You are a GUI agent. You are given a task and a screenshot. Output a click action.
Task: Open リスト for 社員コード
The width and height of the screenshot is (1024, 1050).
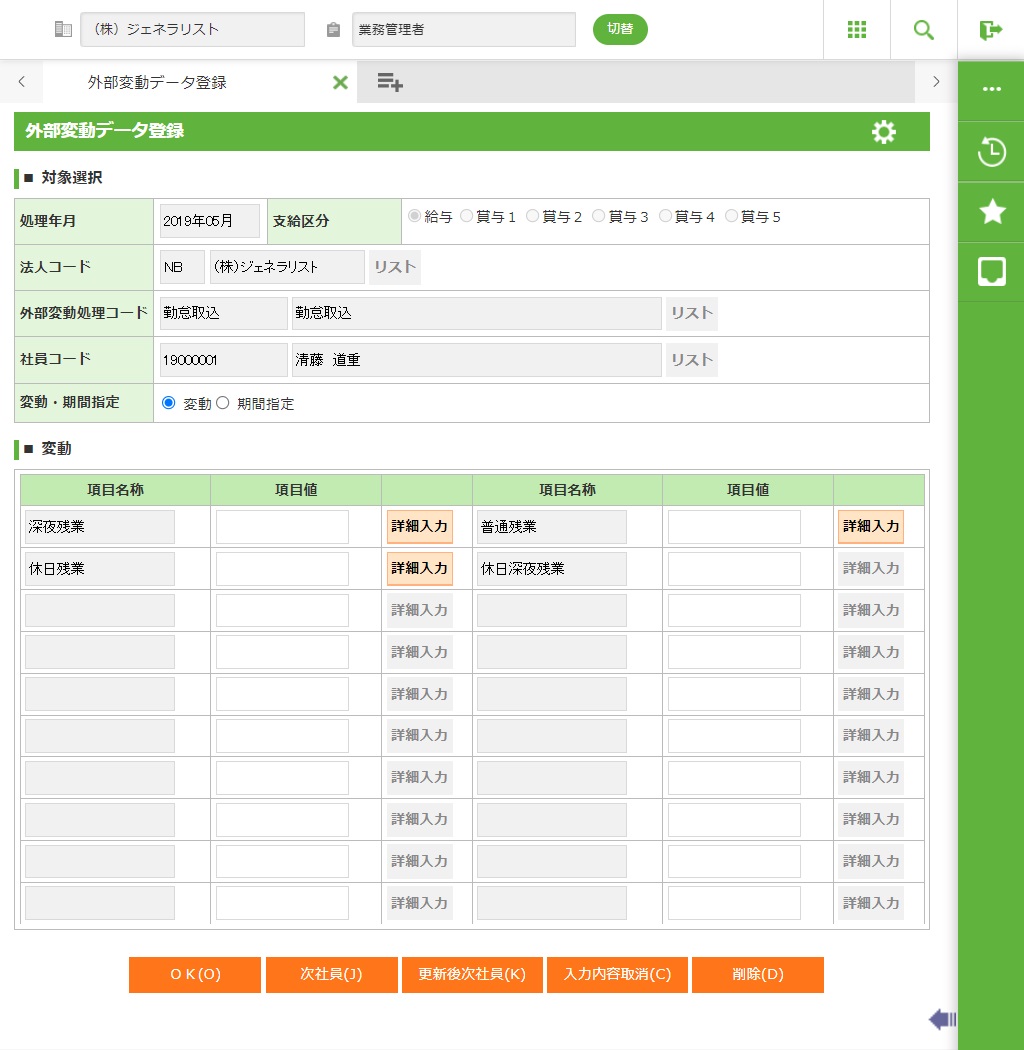[692, 360]
